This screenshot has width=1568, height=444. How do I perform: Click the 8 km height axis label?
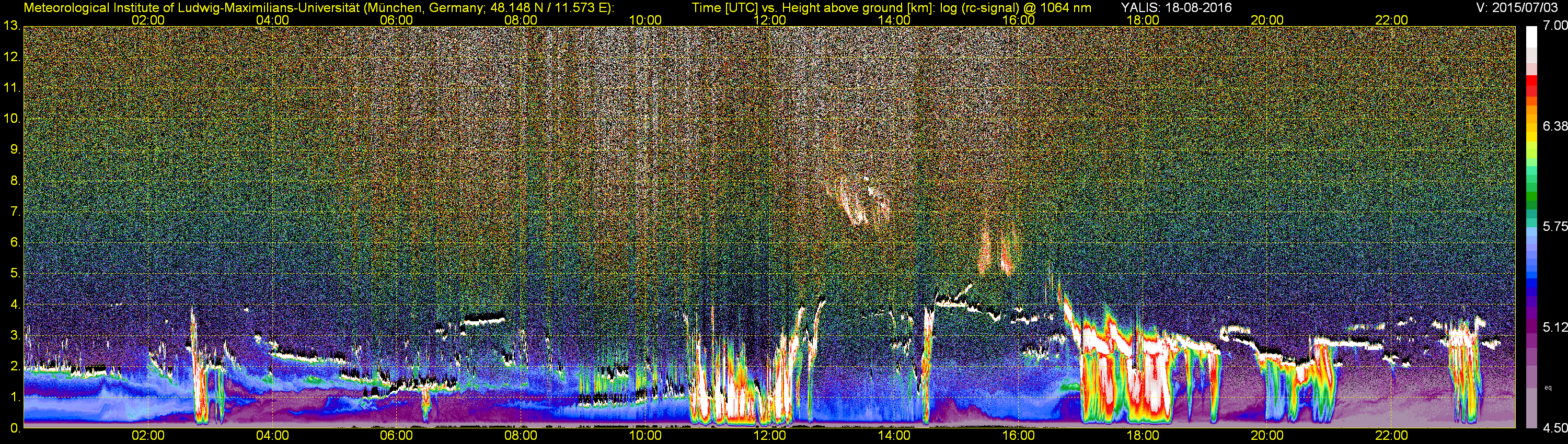15,181
